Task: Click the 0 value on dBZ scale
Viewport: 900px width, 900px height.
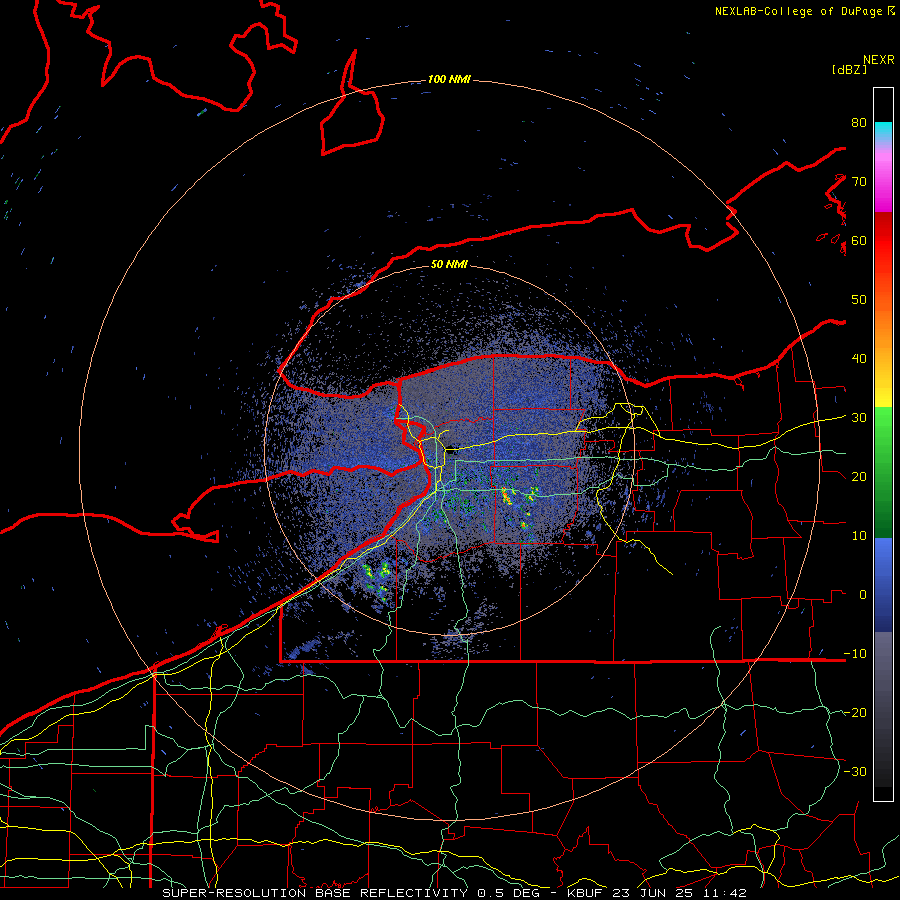Action: tap(863, 595)
